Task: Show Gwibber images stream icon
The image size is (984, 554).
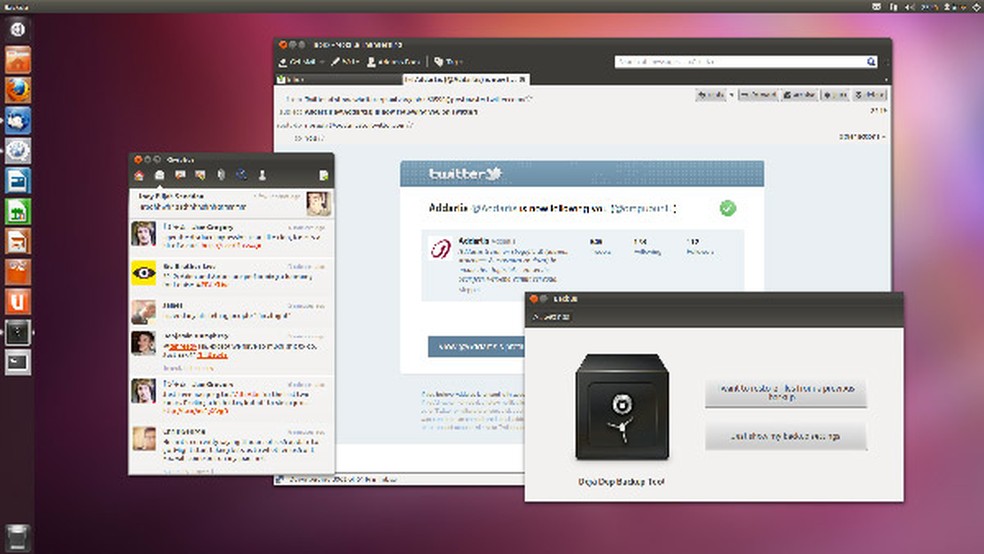Action: (x=200, y=176)
